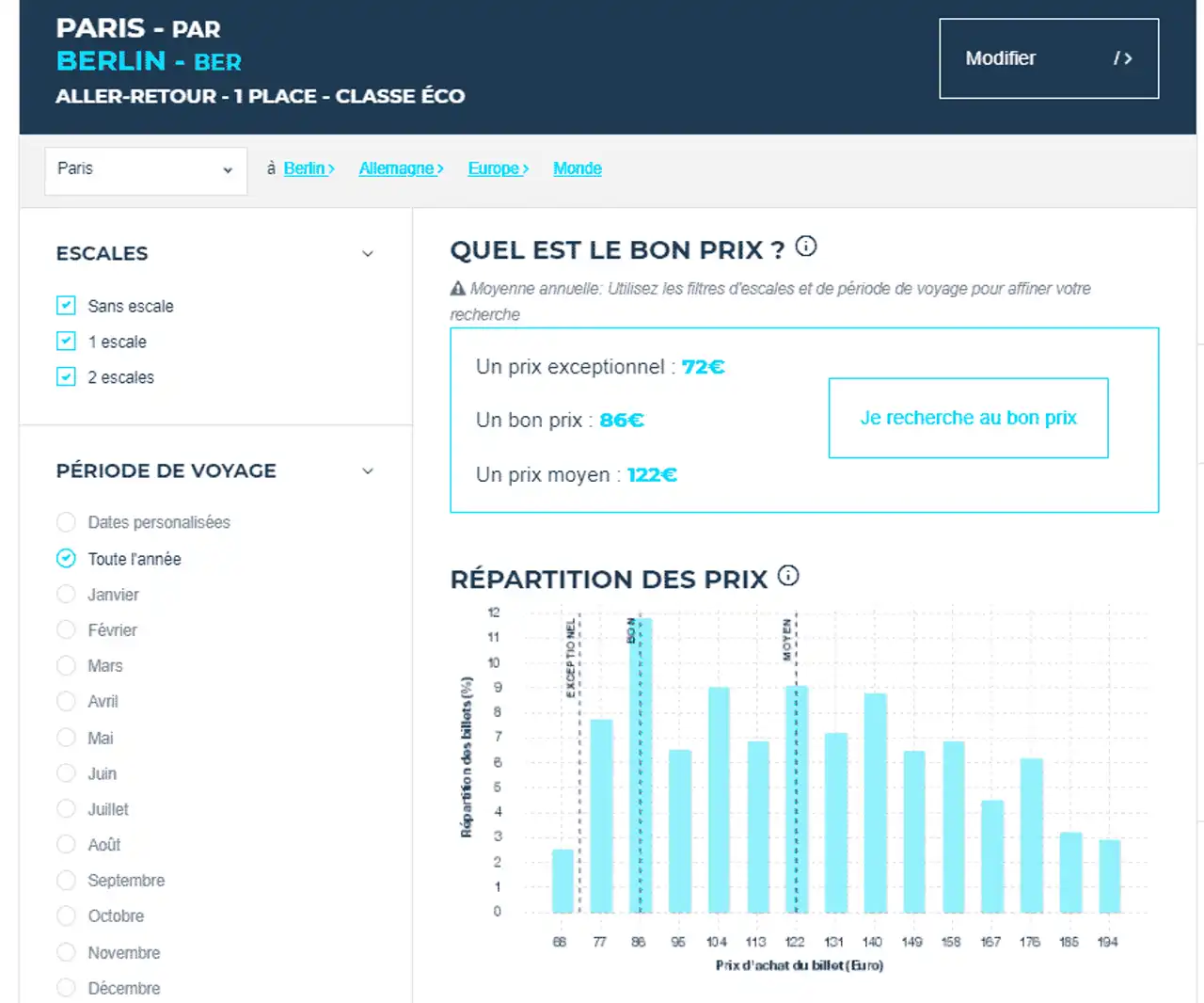The width and height of the screenshot is (1204, 1003).
Task: Select the 'Août' radio button
Action: (x=66, y=845)
